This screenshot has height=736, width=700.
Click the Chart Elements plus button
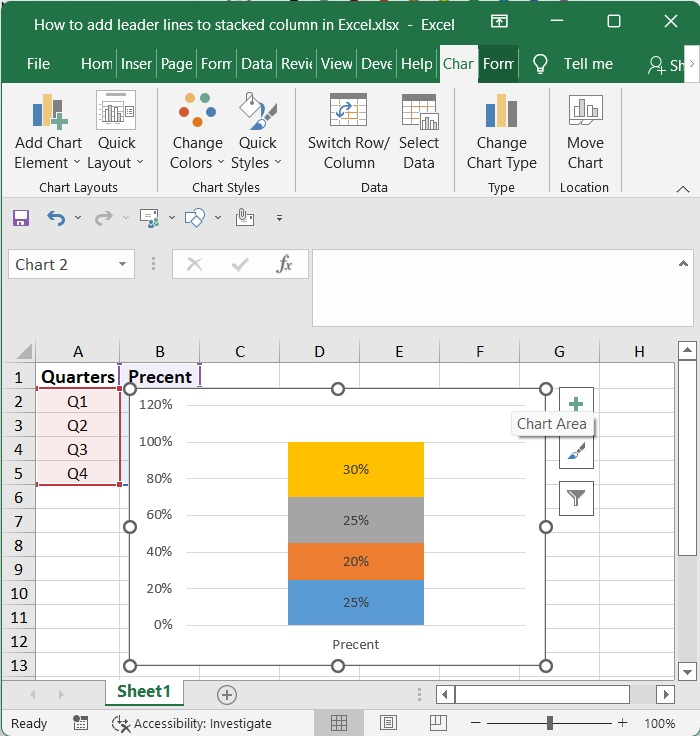pos(576,403)
